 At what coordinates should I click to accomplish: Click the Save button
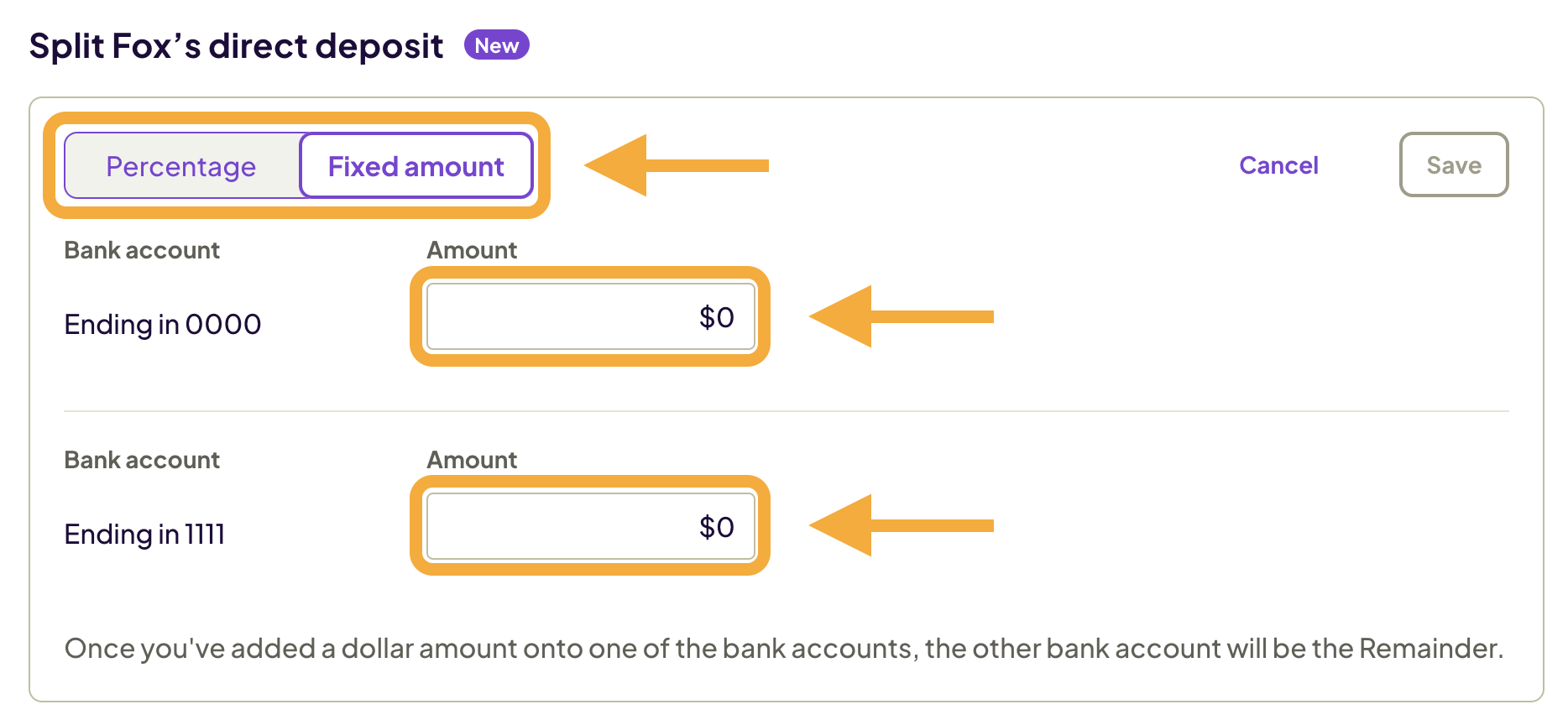(x=1454, y=164)
